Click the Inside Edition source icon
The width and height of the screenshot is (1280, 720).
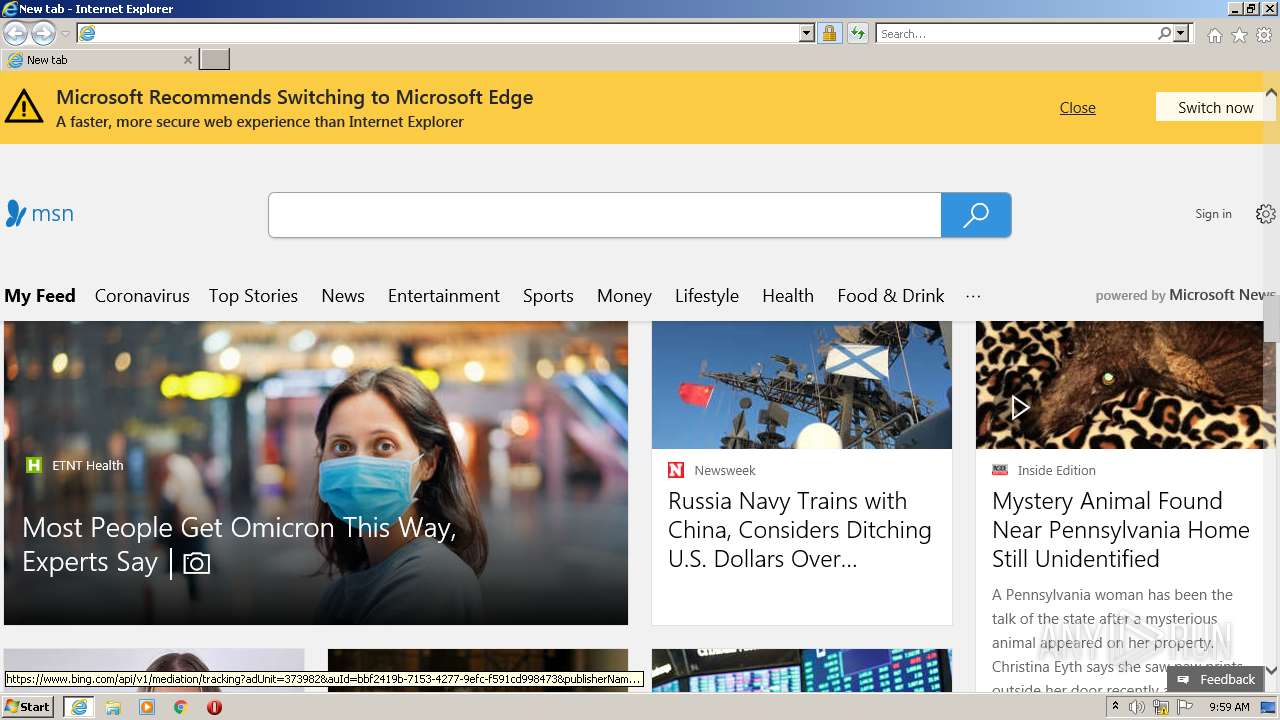tap(1000, 470)
